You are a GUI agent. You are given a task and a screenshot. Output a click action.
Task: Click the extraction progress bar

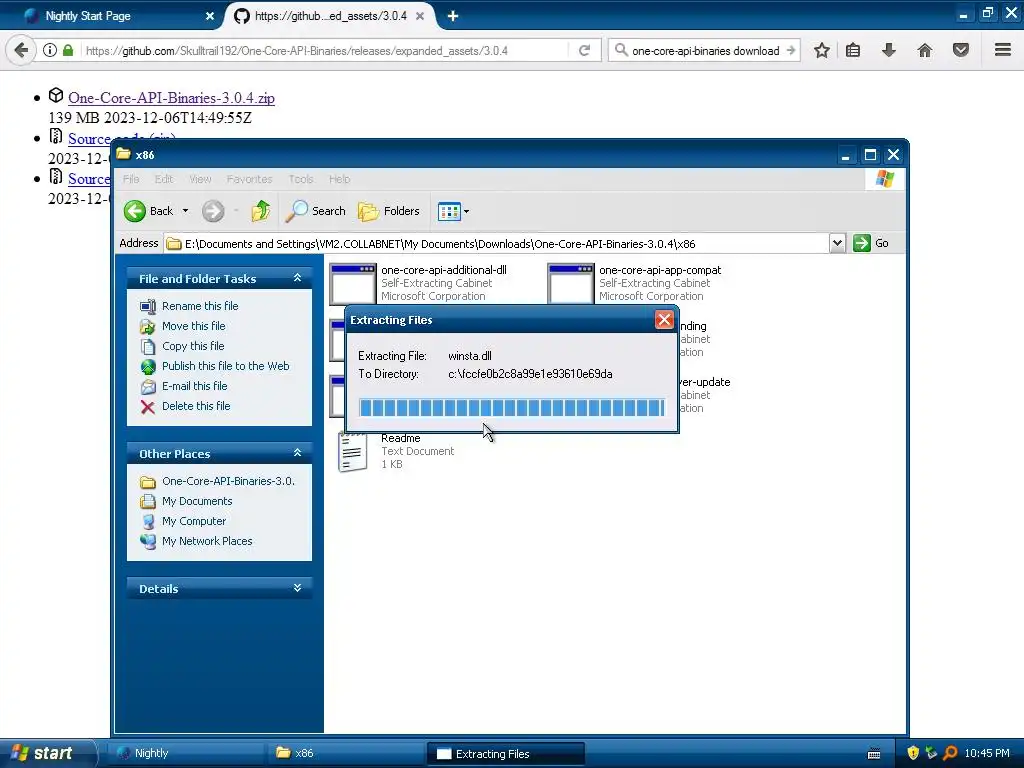512,408
